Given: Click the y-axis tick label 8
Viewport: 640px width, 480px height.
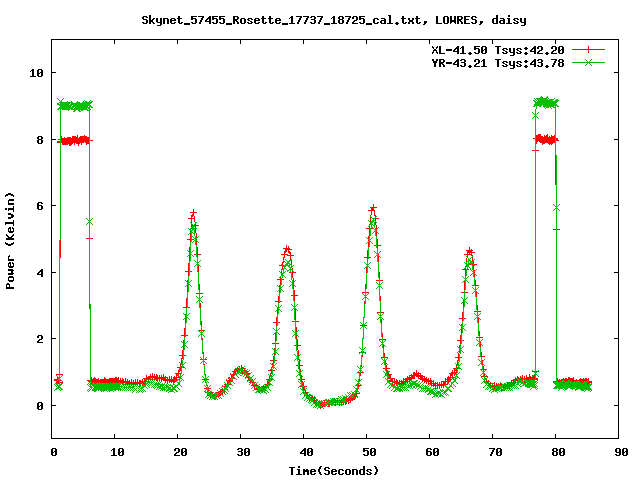Looking at the screenshot, I should [40, 140].
